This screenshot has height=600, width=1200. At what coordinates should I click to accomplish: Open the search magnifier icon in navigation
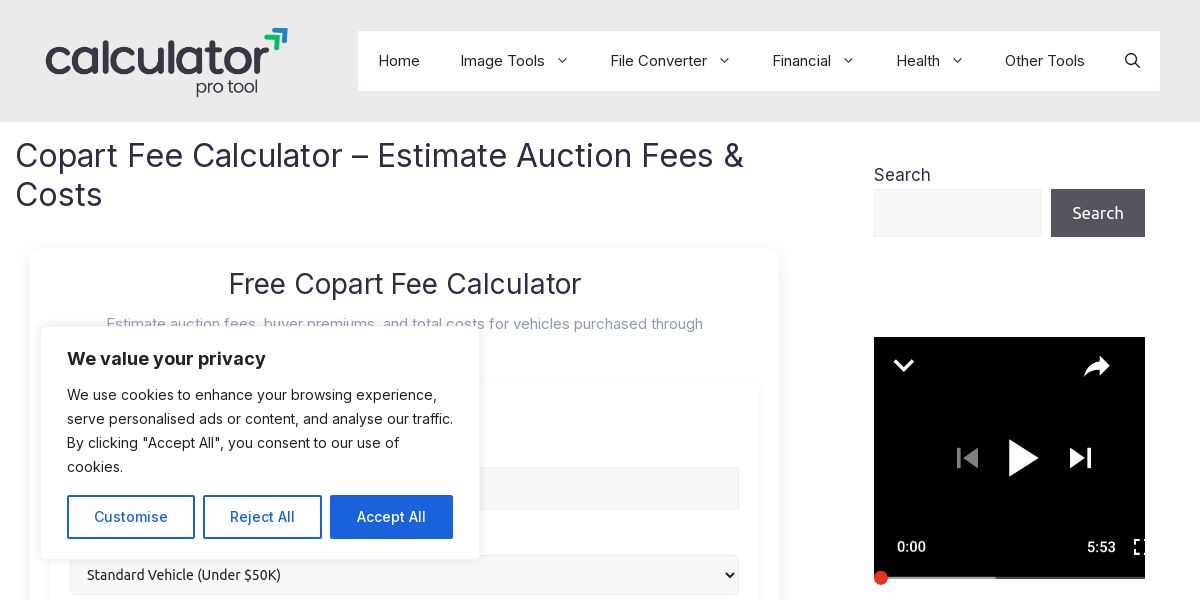tap(1132, 61)
